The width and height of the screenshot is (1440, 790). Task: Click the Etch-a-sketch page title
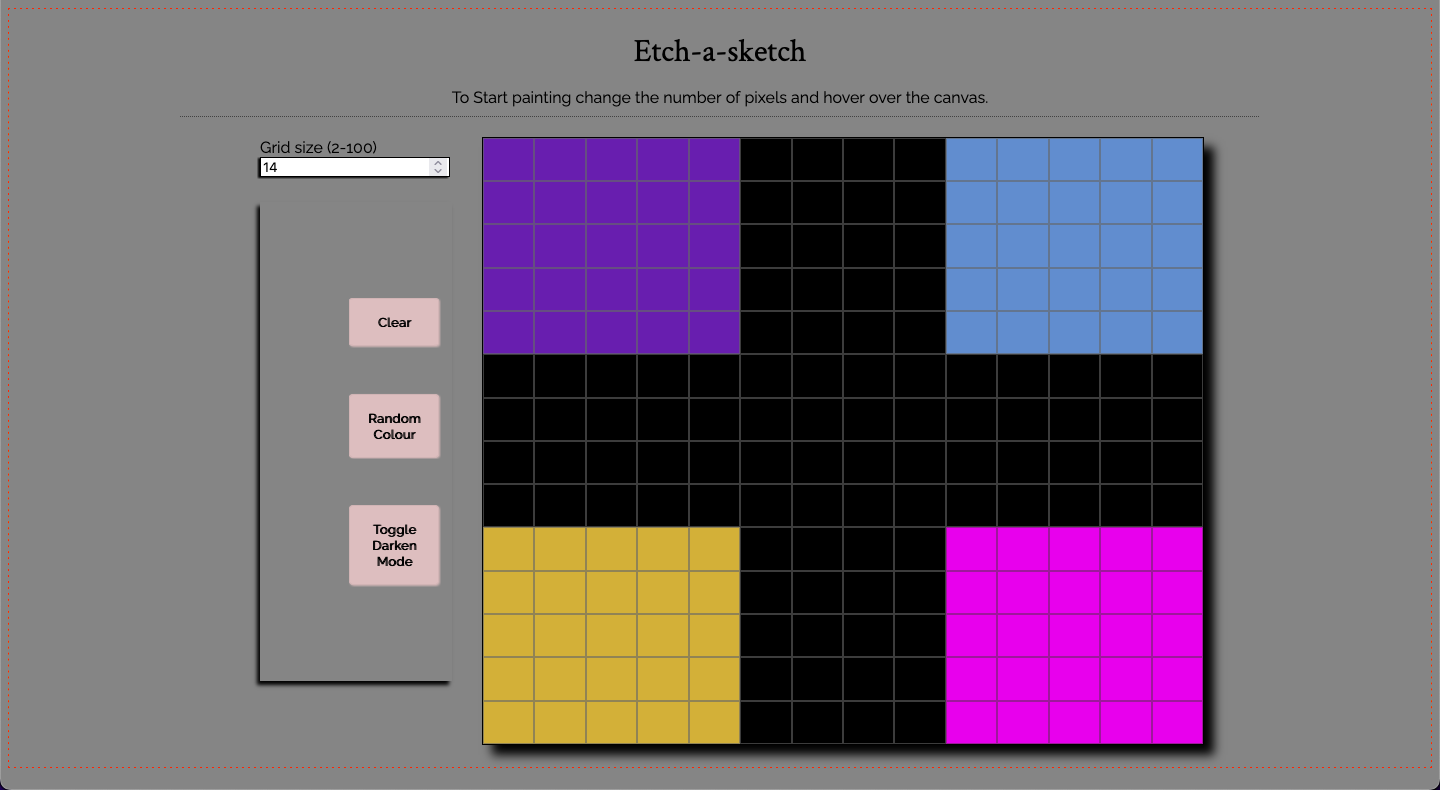tap(719, 51)
